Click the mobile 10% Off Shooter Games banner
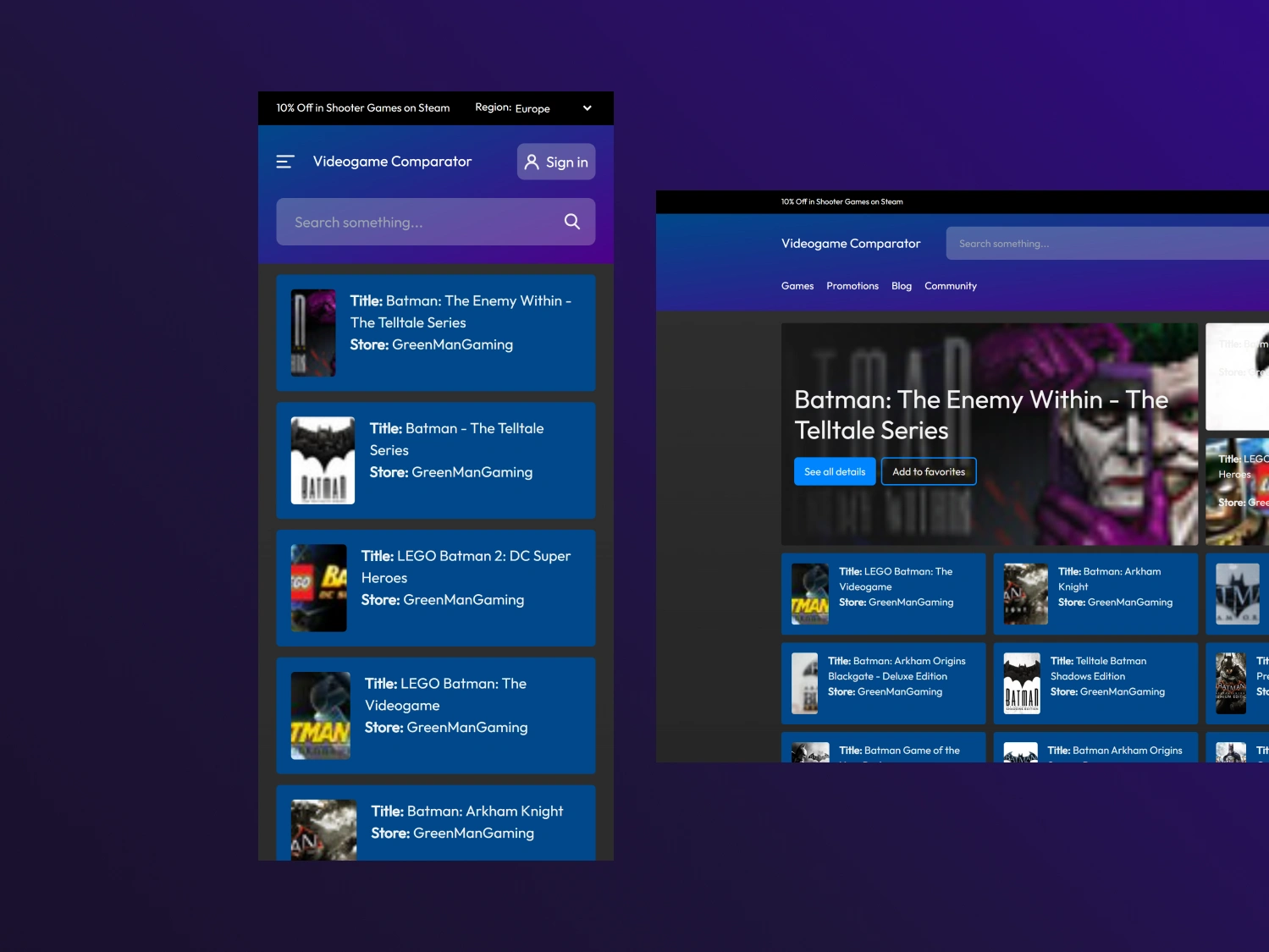 click(x=363, y=108)
